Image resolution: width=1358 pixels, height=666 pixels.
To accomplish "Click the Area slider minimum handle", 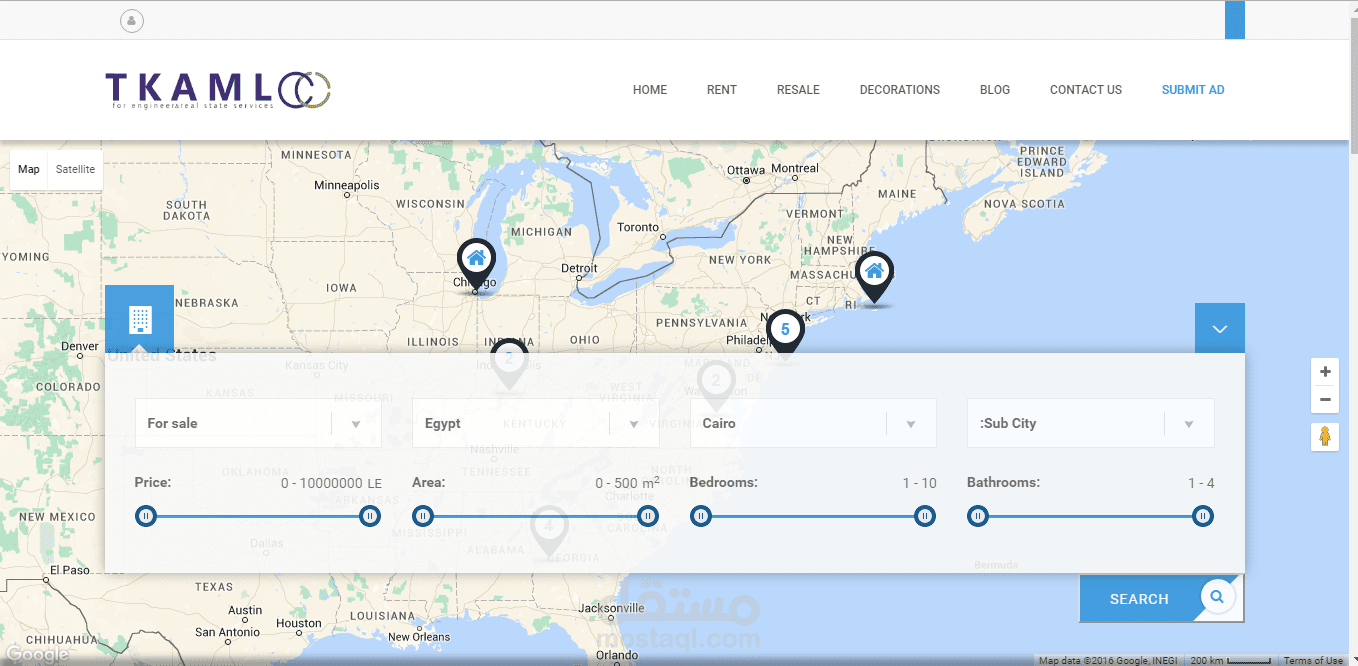I will point(423,516).
